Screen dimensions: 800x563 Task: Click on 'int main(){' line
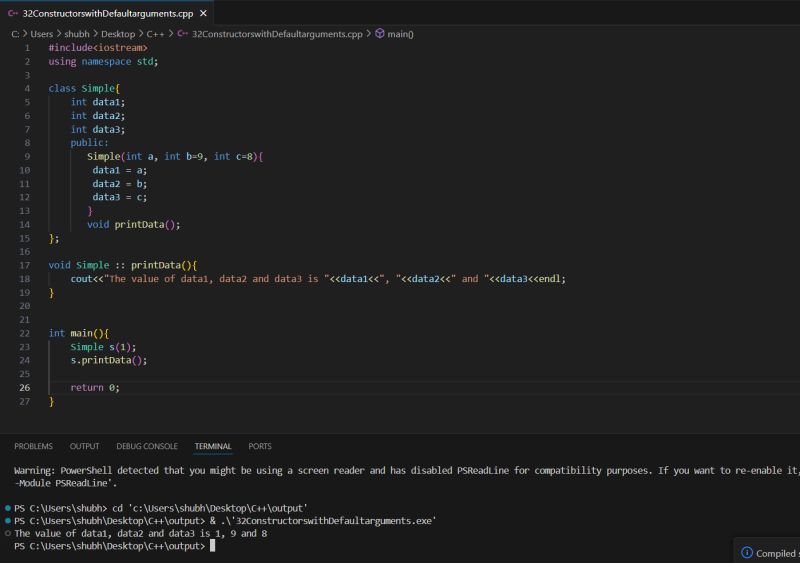tap(79, 333)
